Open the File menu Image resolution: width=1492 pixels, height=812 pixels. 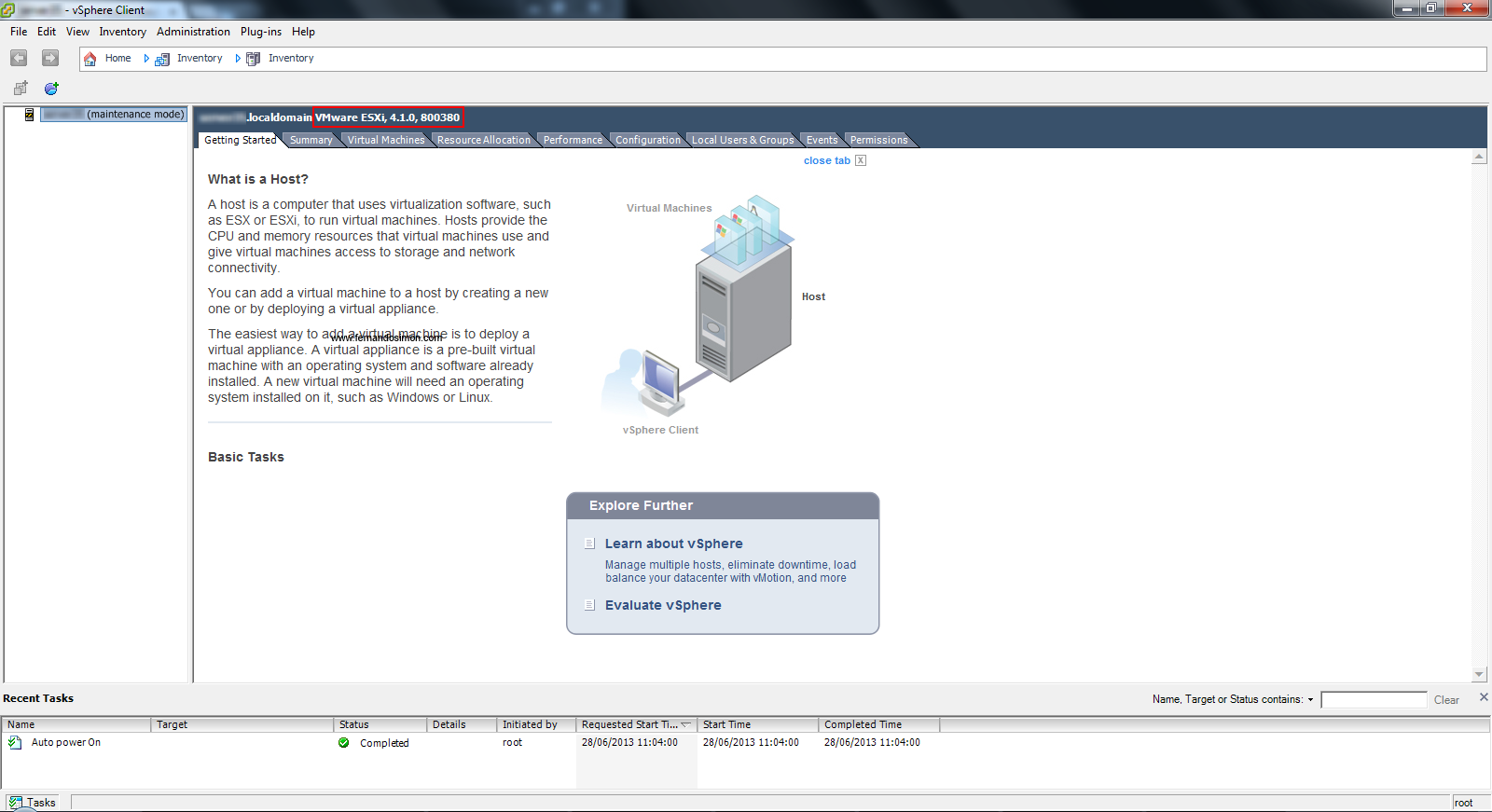(19, 32)
